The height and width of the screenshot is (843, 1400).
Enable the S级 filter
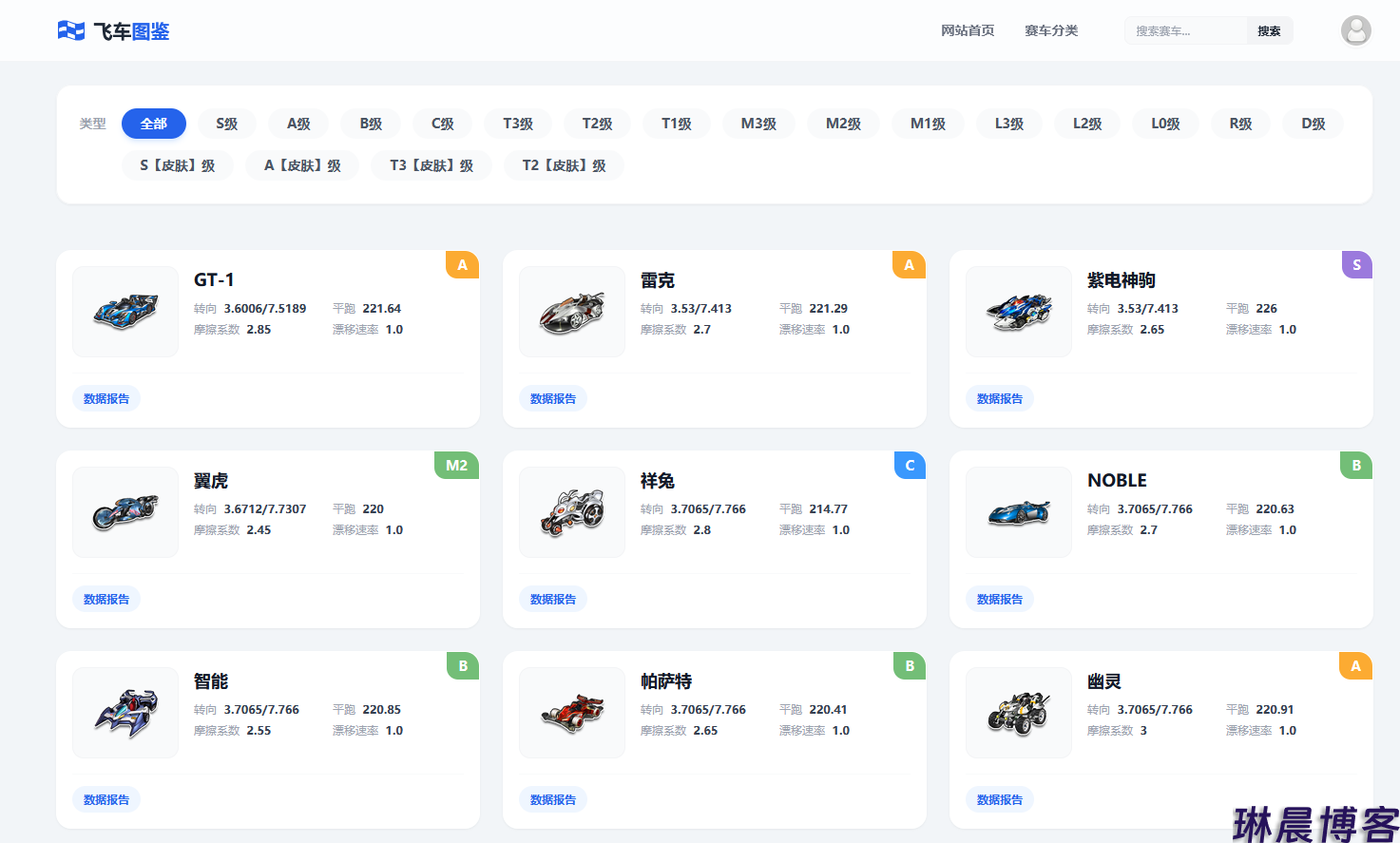(226, 124)
